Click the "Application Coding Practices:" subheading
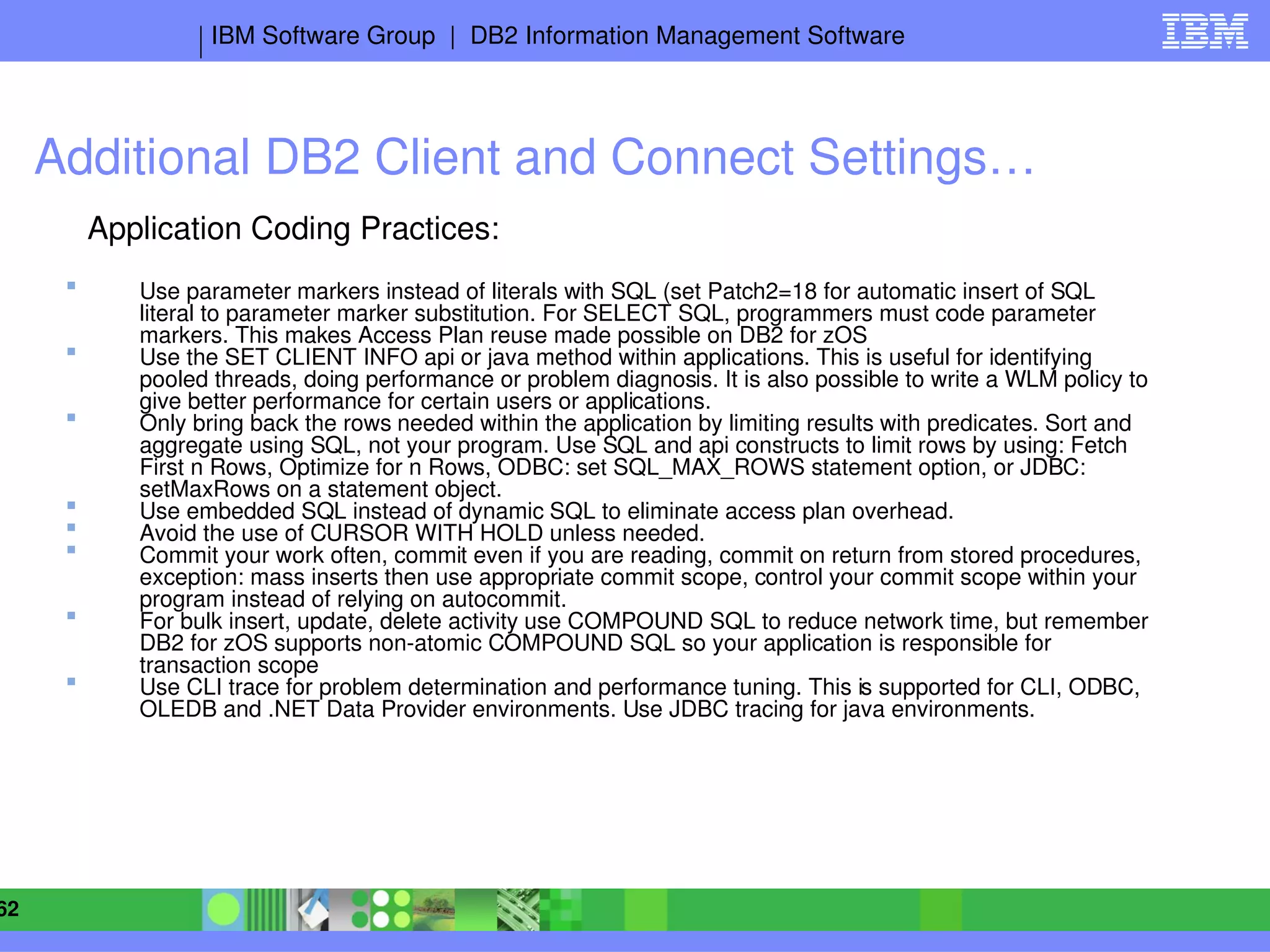The height and width of the screenshot is (952, 1270). tap(293, 229)
